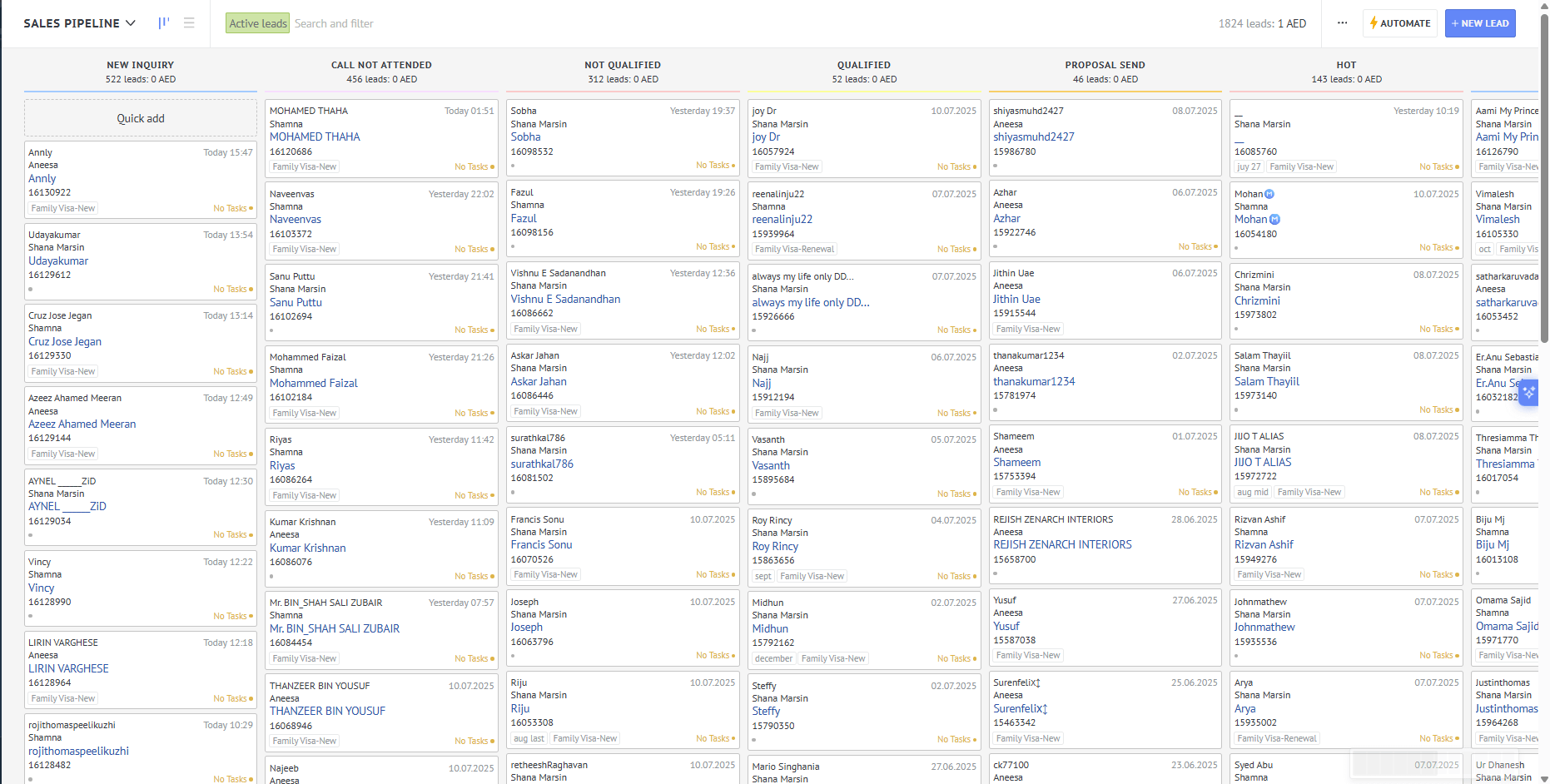Click the 'aug mid' tag on JIJO T ALIAS card
The width and height of the screenshot is (1550, 784).
point(1253,492)
